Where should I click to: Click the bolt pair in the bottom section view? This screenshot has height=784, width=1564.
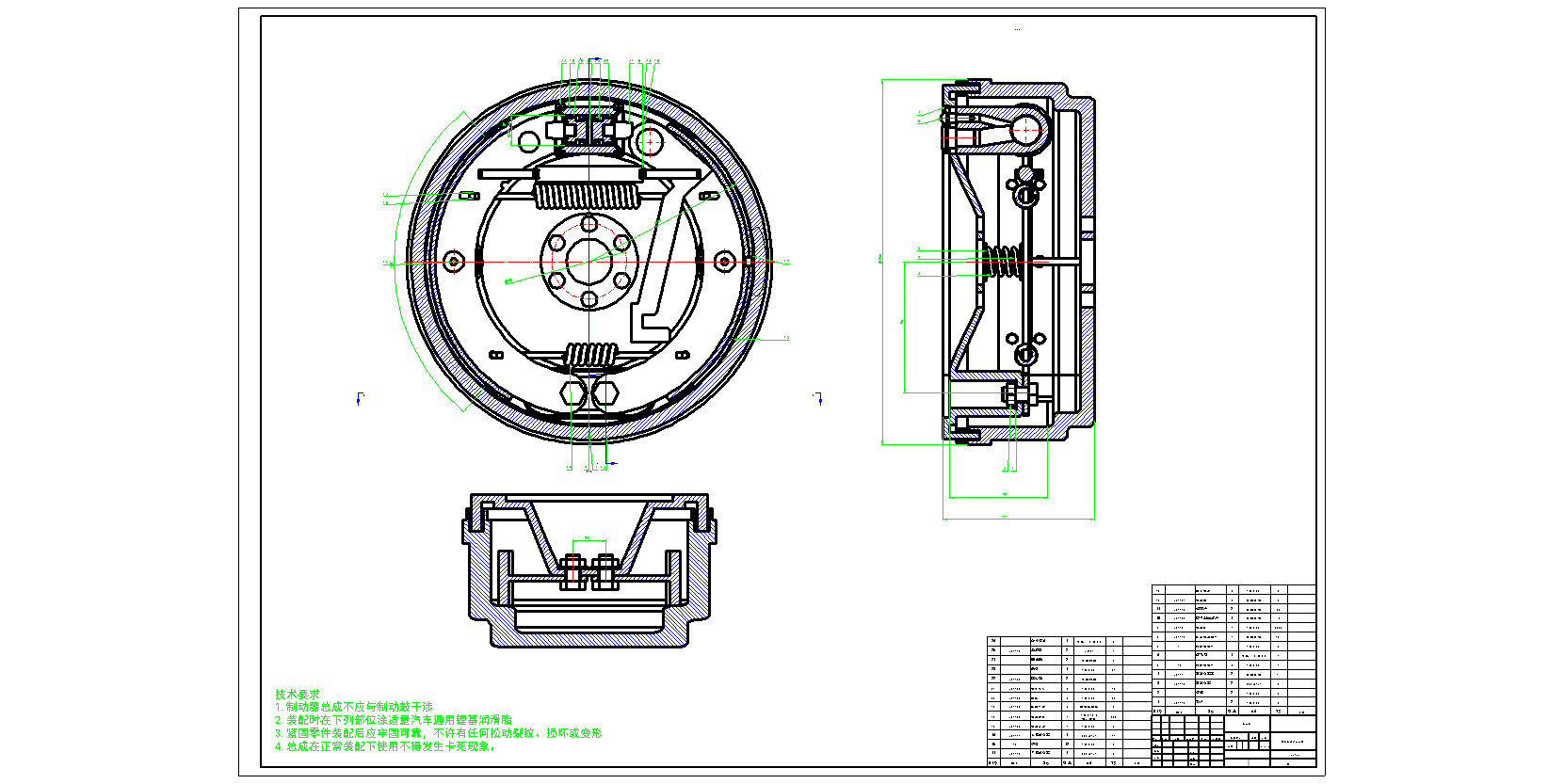click(589, 570)
